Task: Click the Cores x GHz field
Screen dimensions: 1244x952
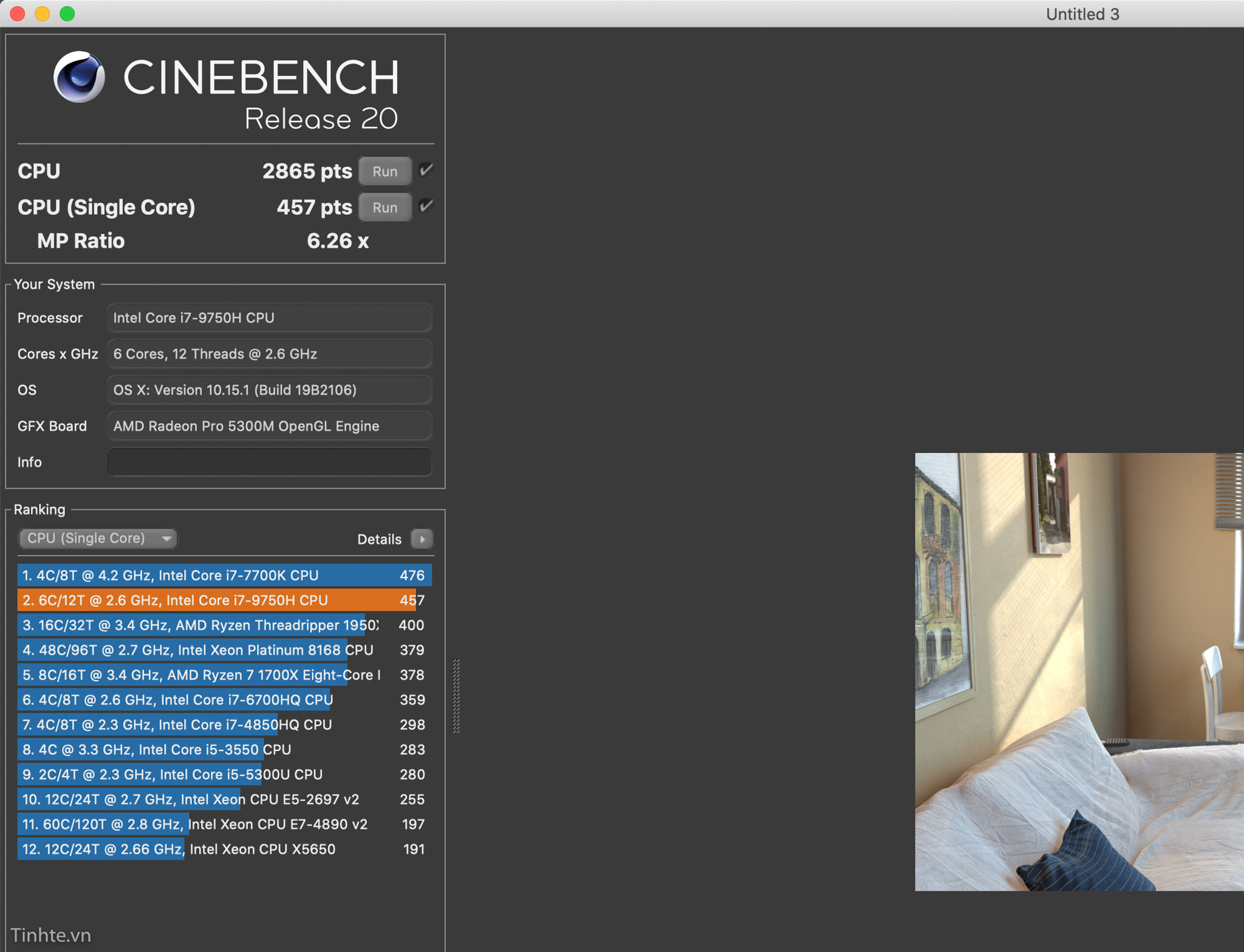Action: point(269,354)
